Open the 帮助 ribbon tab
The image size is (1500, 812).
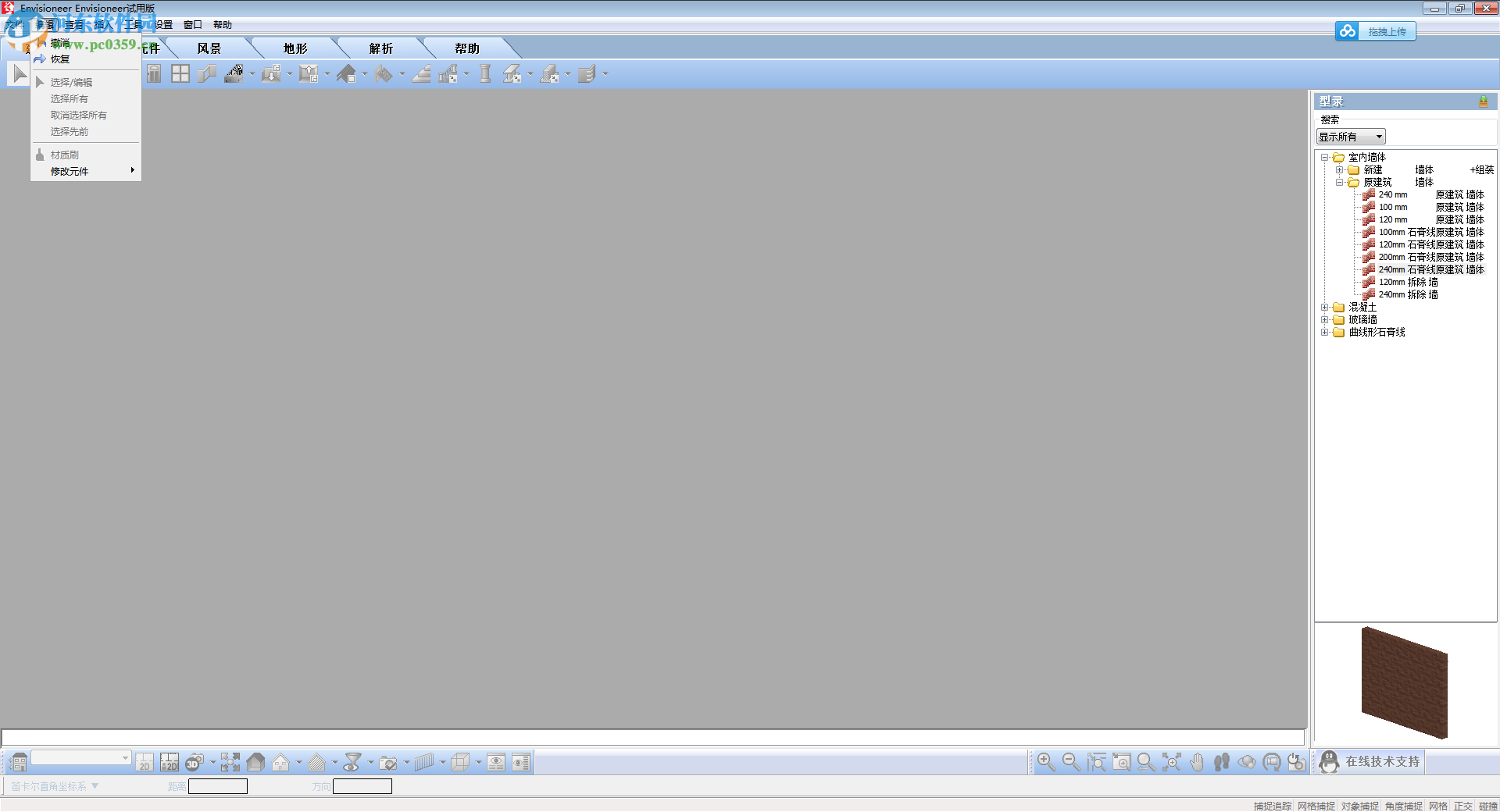[467, 48]
